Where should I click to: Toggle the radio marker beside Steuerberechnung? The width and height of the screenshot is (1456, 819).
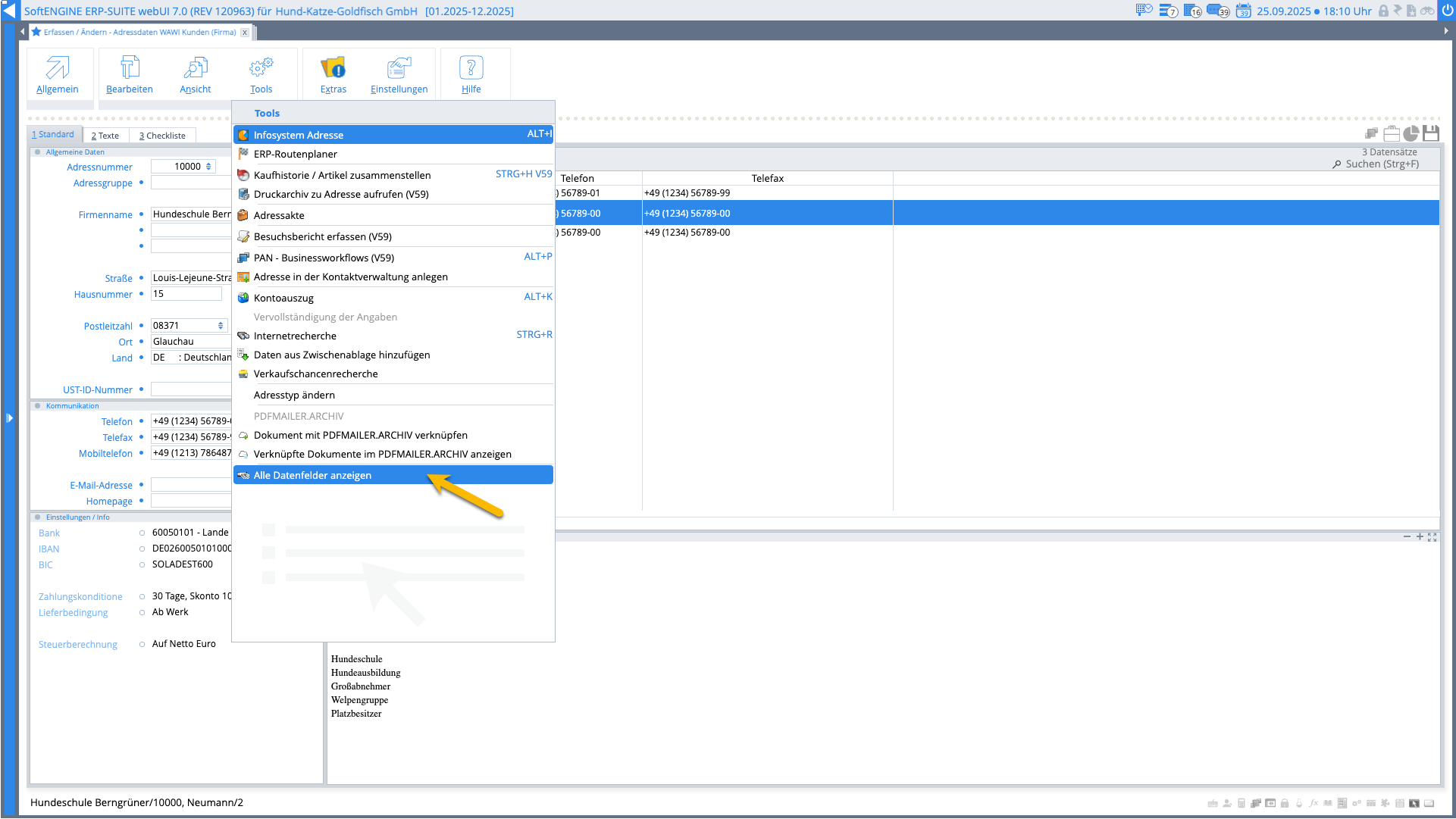[142, 645]
